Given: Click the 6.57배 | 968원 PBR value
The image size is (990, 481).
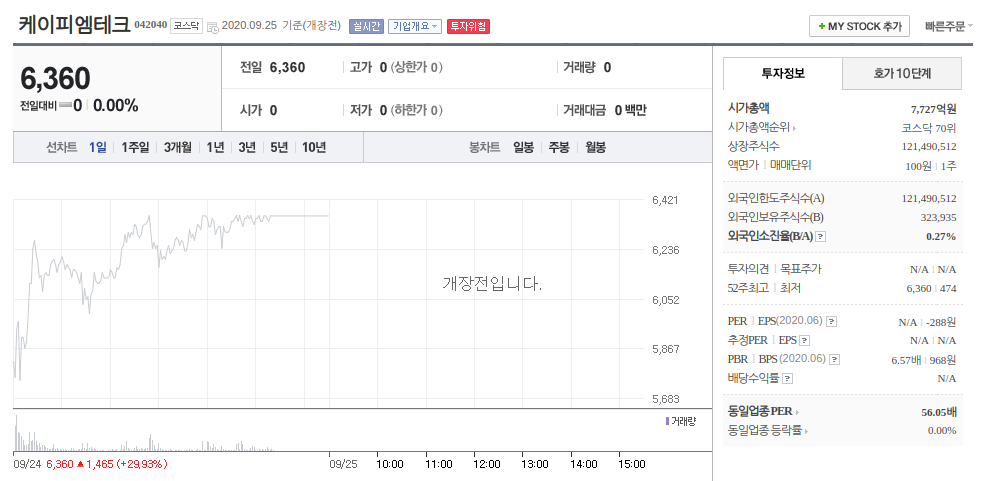Looking at the screenshot, I should coord(923,360).
